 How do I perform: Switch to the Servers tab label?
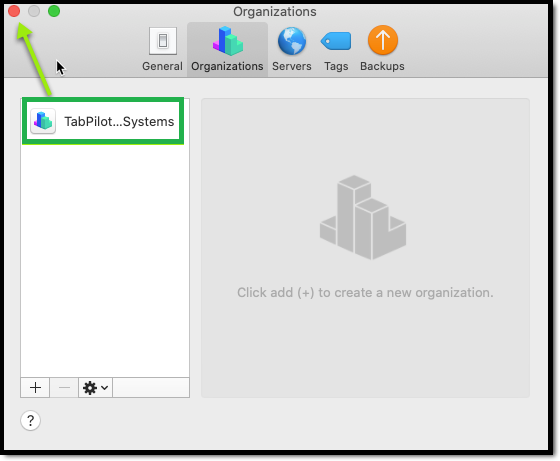(292, 66)
